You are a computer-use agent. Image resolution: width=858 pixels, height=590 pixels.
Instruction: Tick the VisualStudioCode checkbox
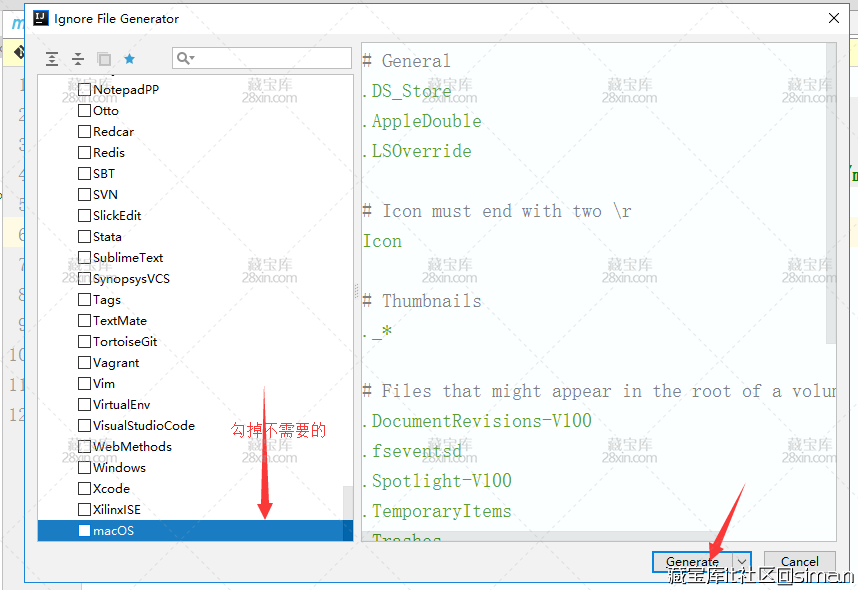coord(84,426)
